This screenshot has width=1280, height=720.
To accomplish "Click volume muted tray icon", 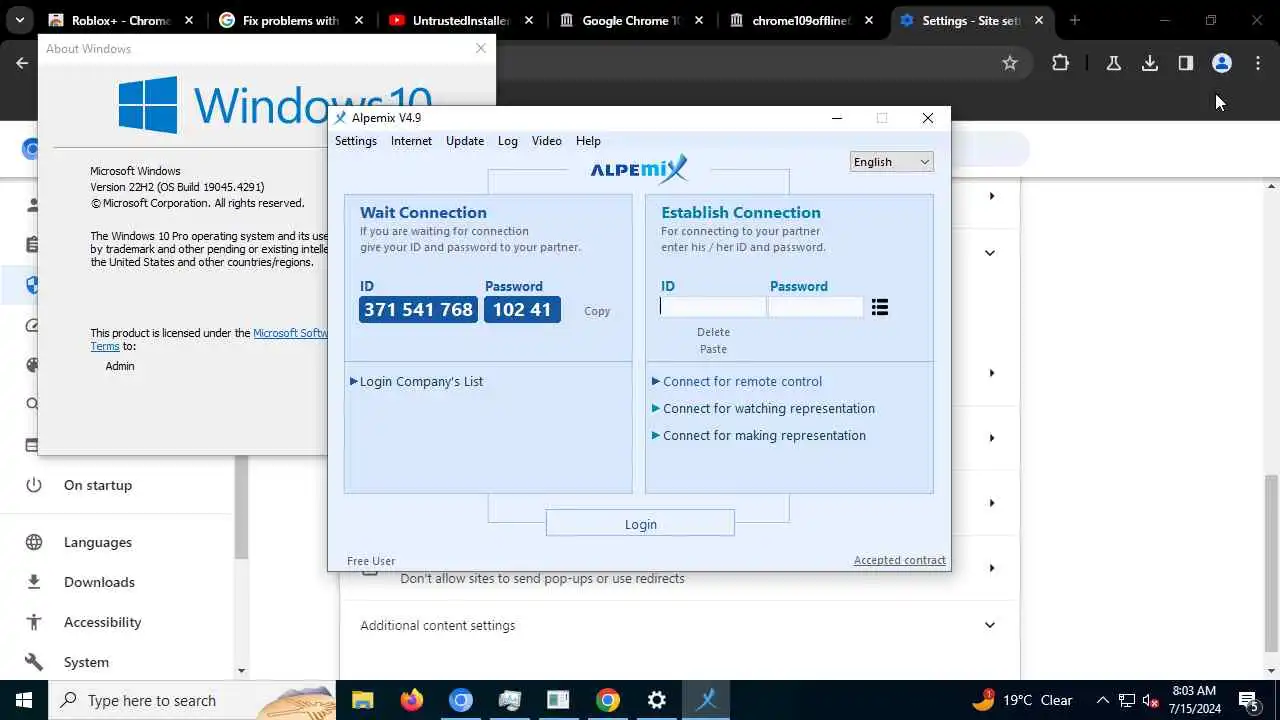I will [1151, 700].
